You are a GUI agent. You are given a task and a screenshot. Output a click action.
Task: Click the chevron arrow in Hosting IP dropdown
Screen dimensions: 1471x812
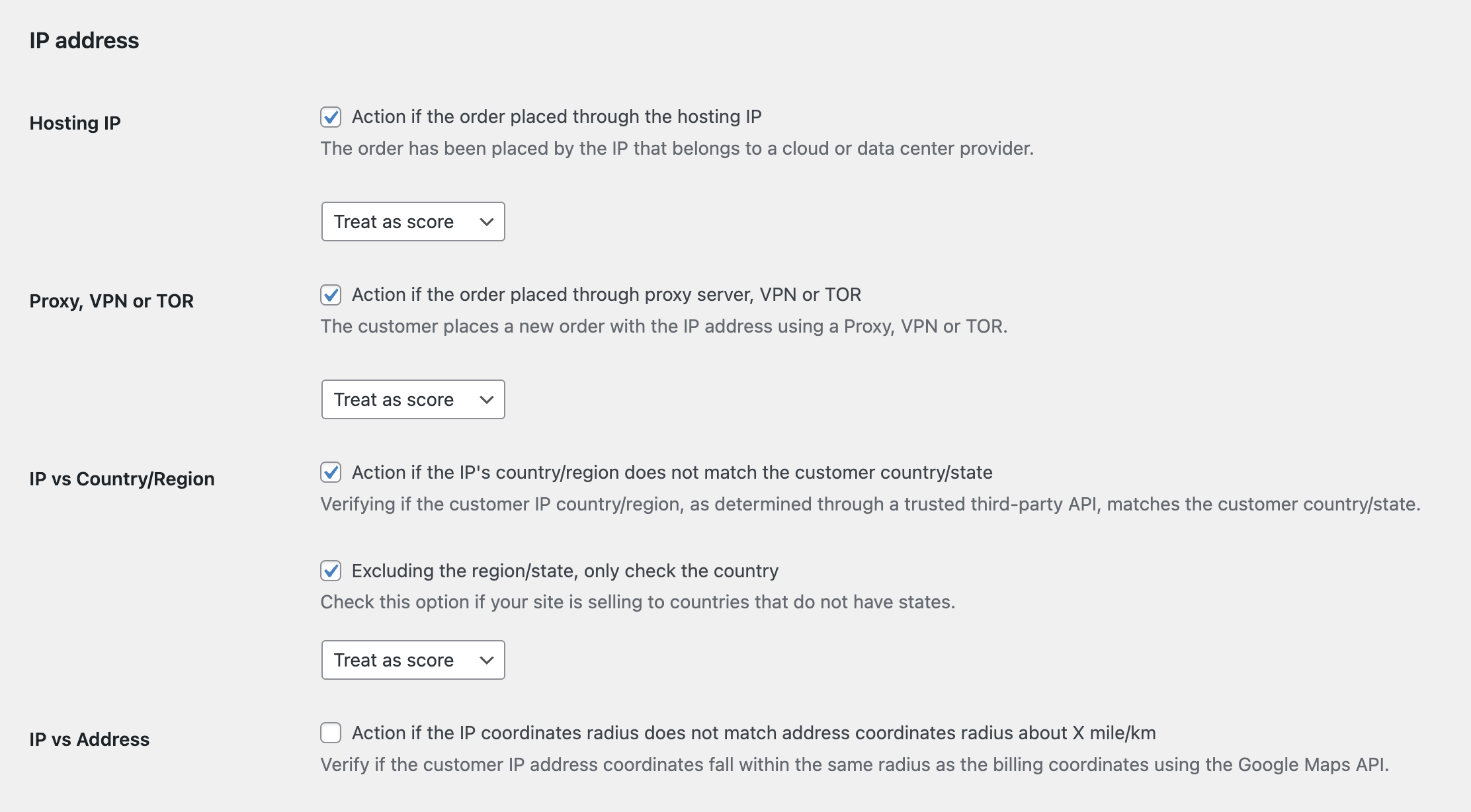click(x=487, y=222)
